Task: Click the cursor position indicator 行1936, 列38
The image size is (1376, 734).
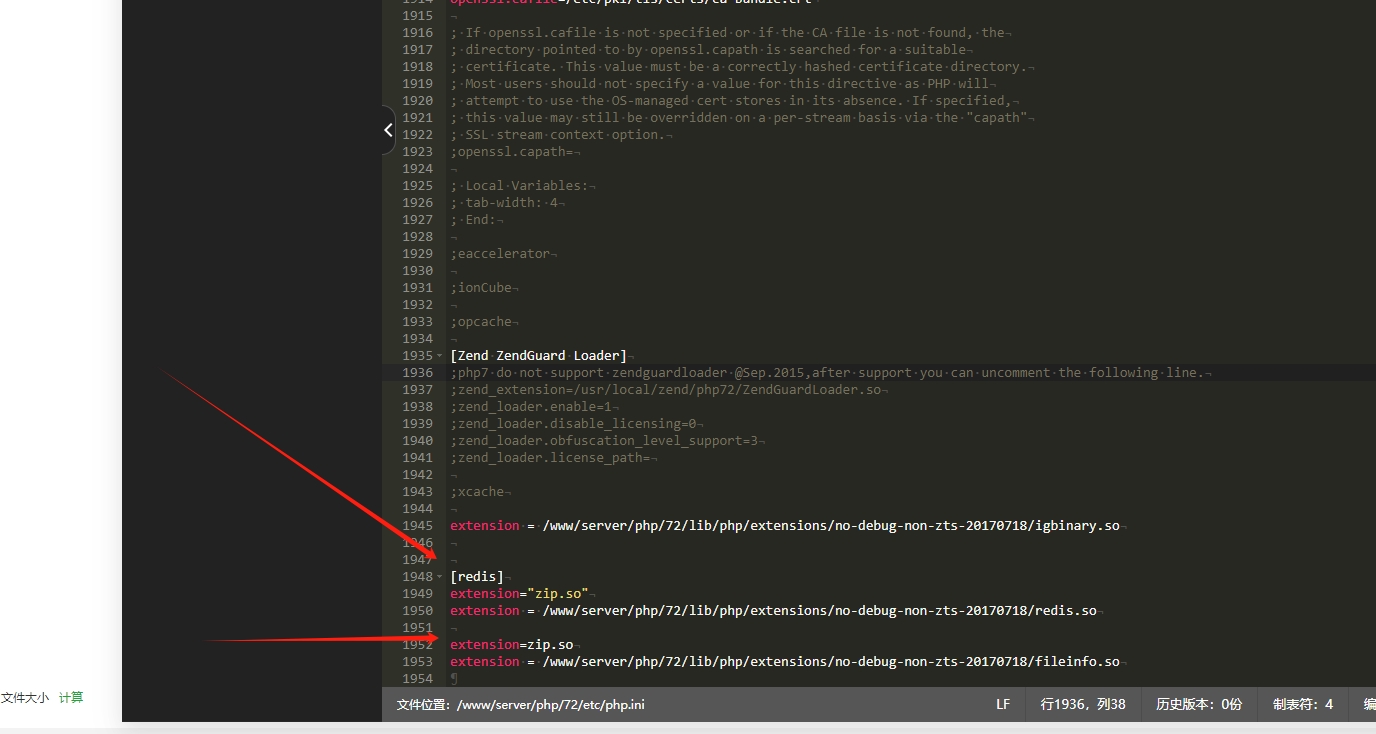Action: [1083, 704]
